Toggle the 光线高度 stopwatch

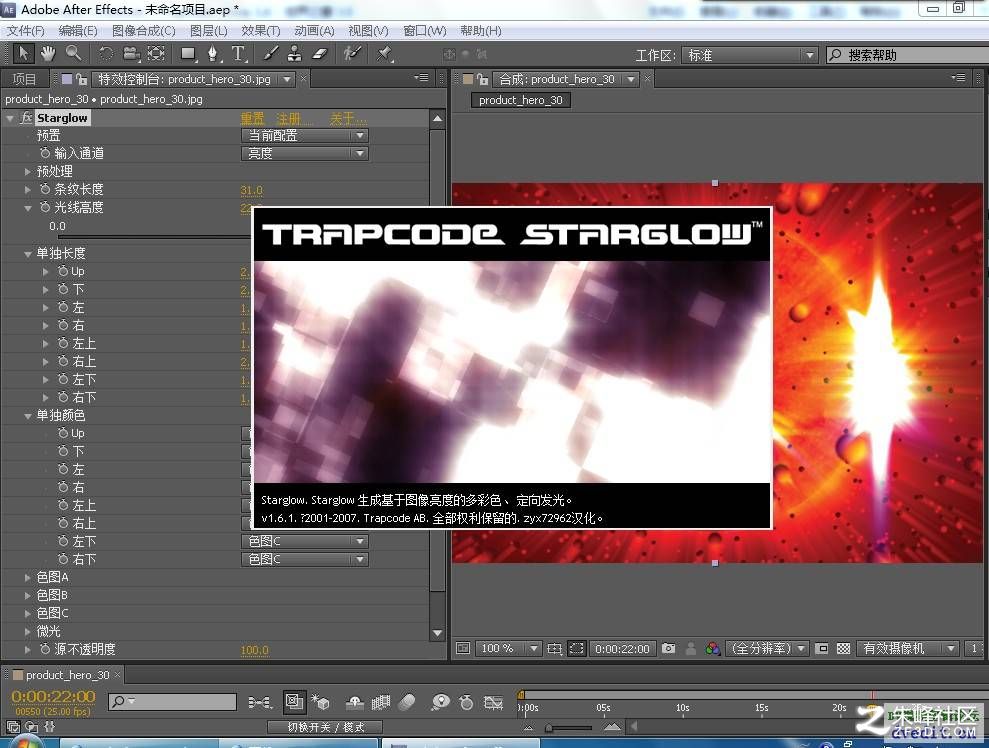coord(45,207)
